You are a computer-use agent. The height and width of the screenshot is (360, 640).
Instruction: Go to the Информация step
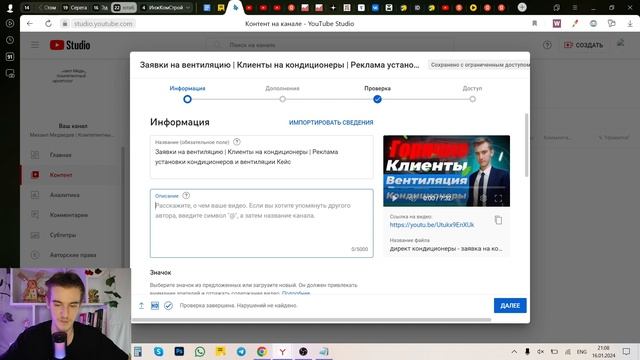(x=187, y=94)
